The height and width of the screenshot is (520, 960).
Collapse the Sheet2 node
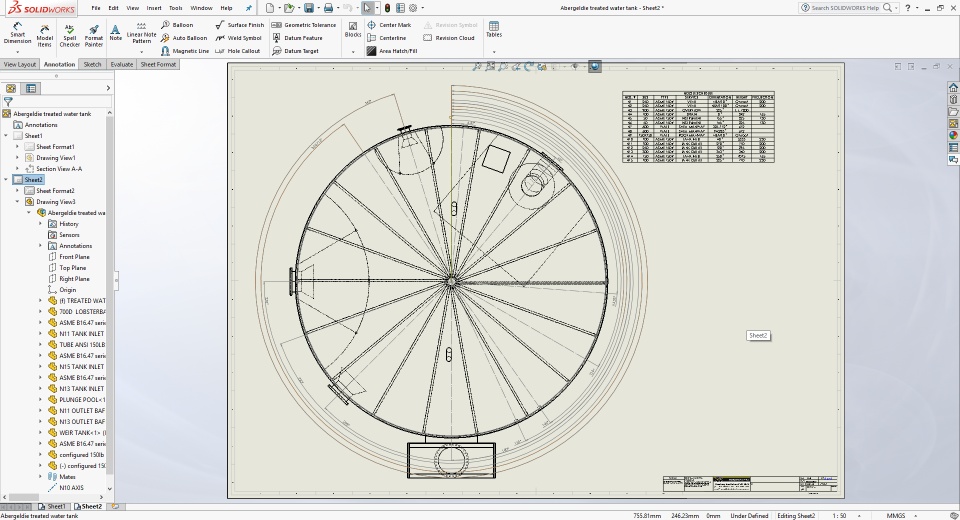click(x=6, y=180)
